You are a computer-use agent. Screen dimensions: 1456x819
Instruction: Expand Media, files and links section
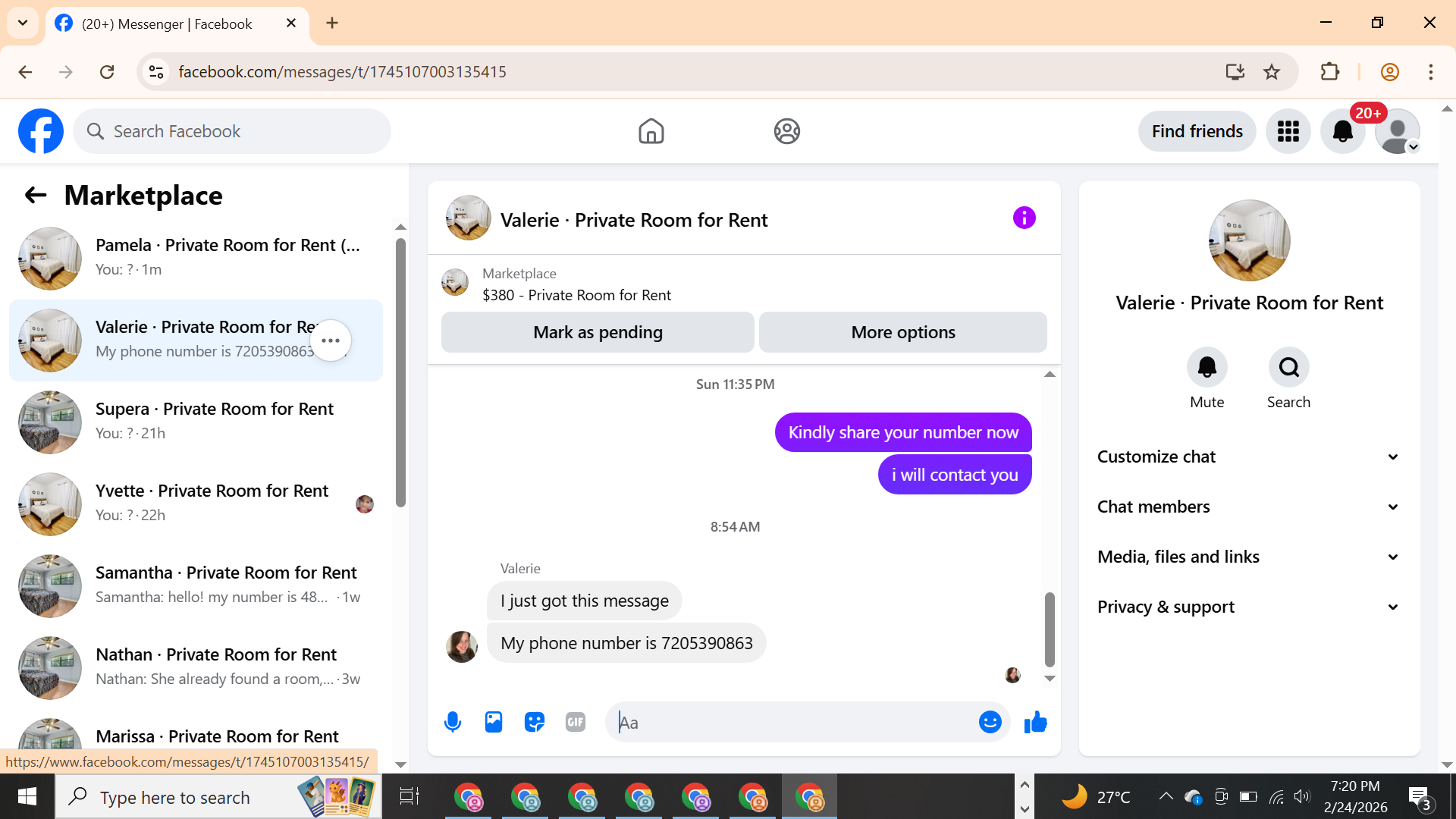(1249, 557)
